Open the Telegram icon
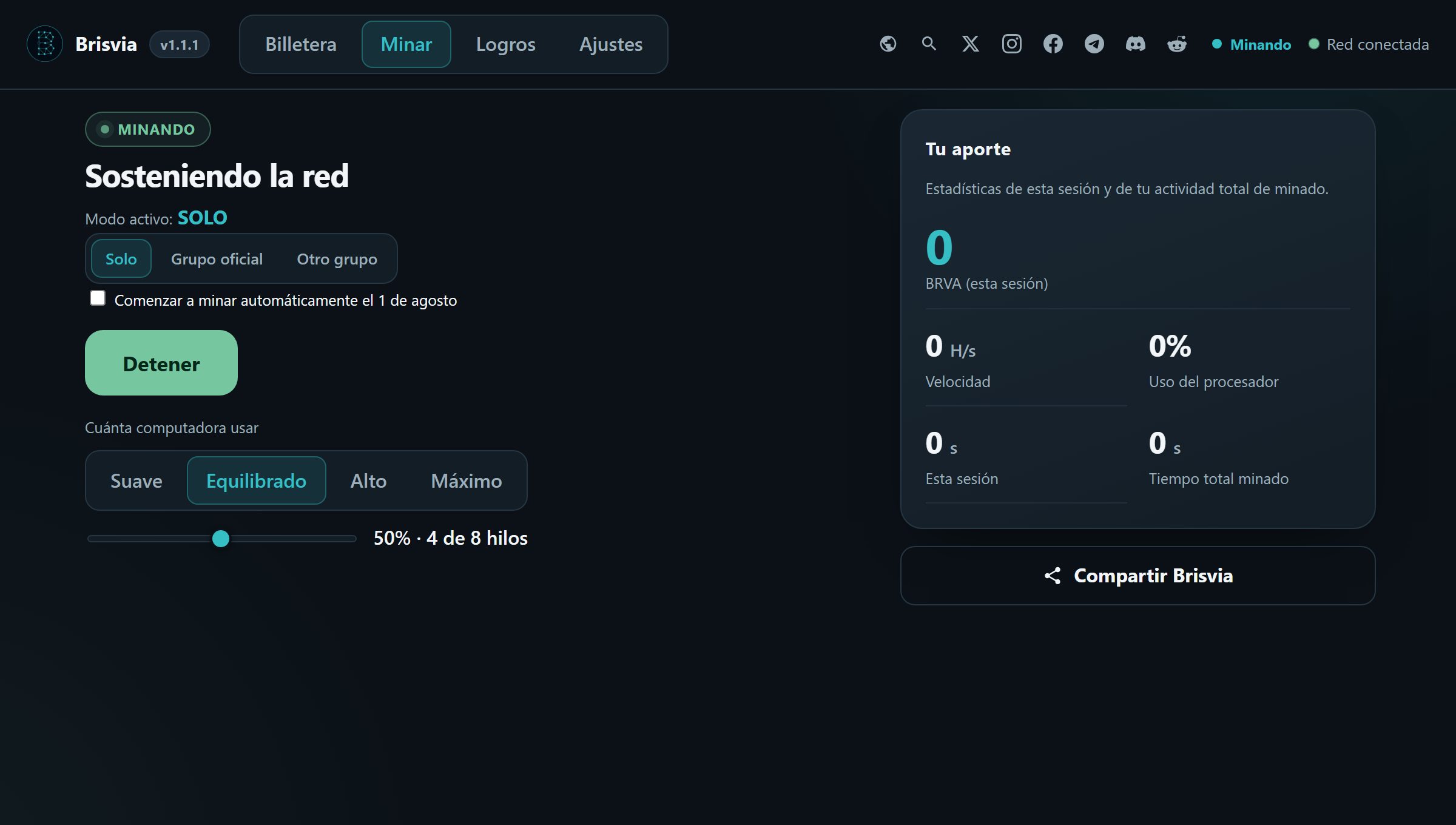 (x=1094, y=44)
